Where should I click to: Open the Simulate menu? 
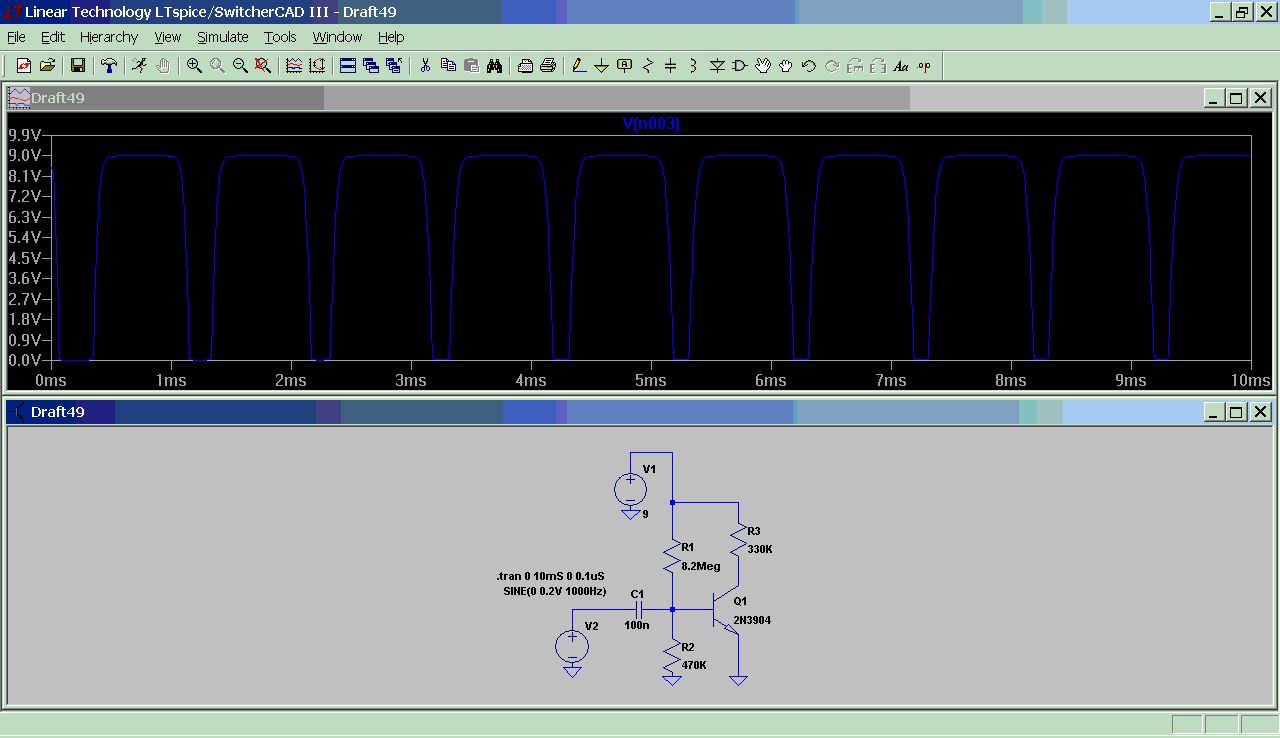222,37
